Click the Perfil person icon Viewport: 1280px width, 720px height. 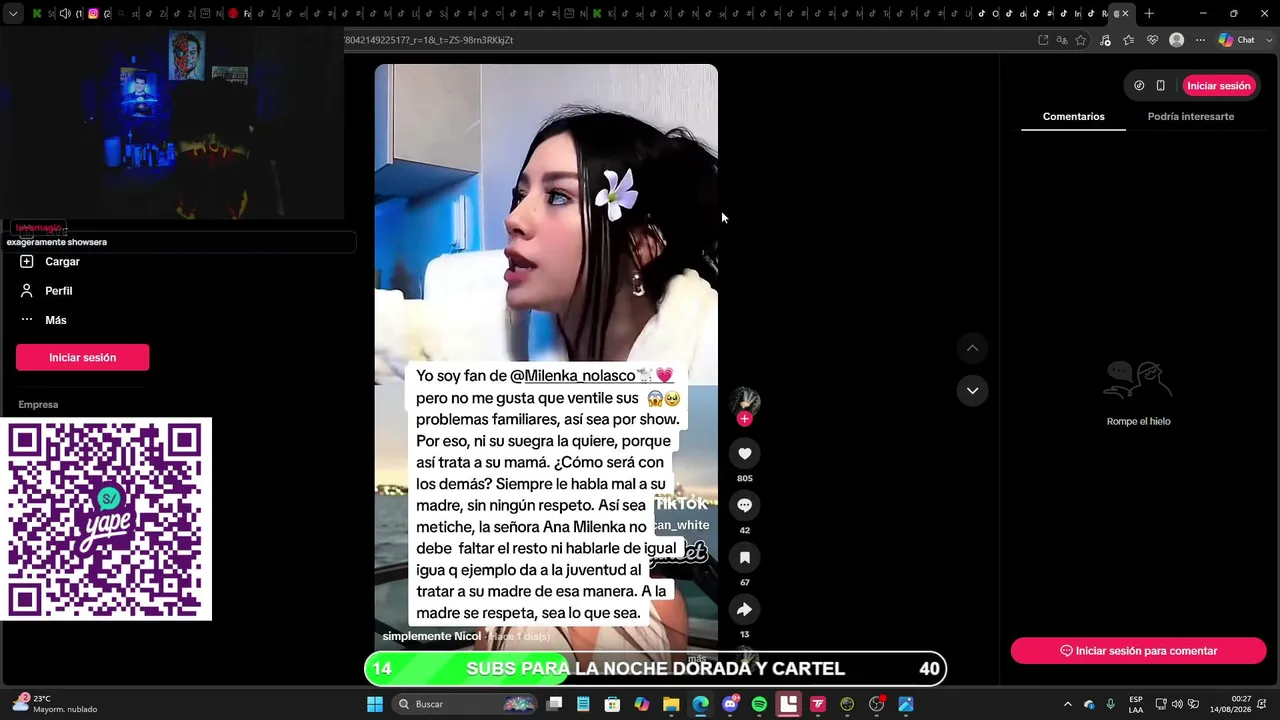tap(27, 291)
